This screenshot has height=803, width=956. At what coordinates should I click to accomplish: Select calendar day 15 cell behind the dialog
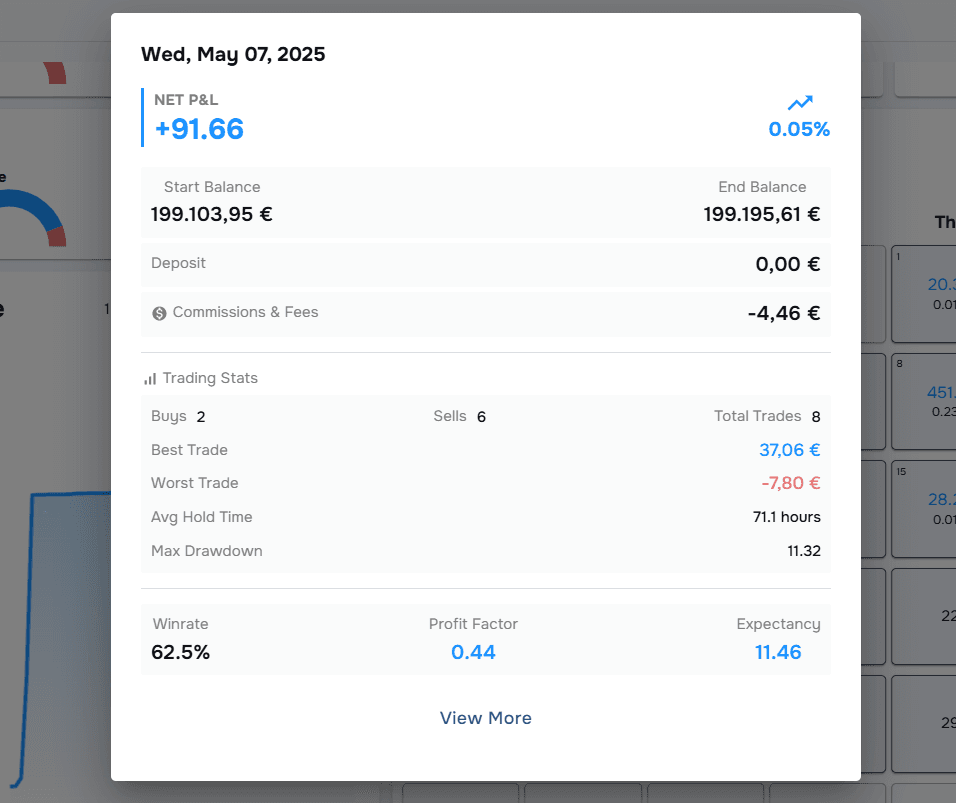tap(922, 508)
